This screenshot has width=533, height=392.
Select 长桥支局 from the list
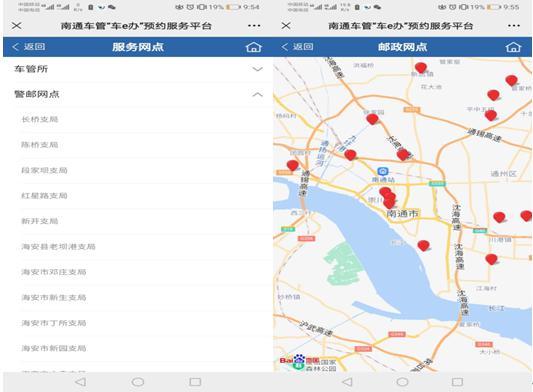click(x=40, y=119)
